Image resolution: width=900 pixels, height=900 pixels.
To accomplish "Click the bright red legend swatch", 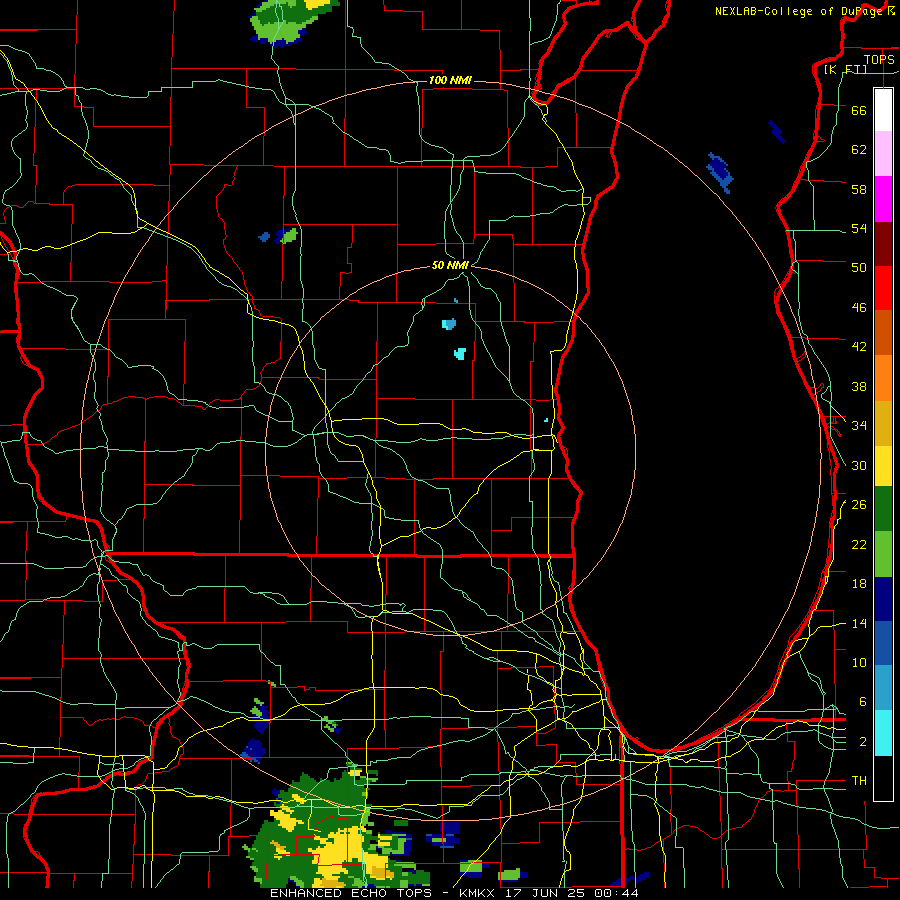I will pyautogui.click(x=883, y=288).
